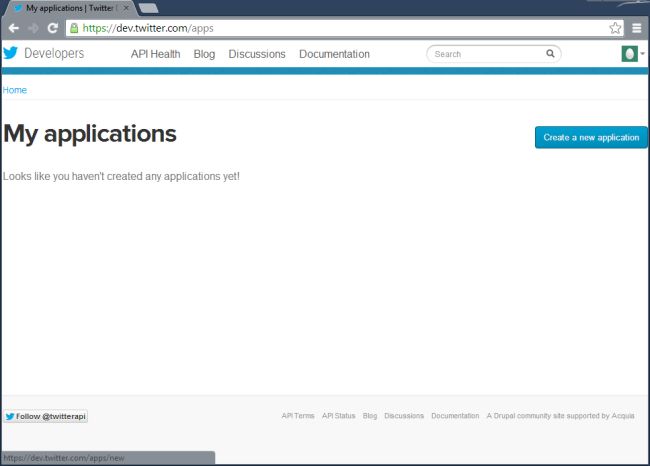650x466 pixels.
Task: Reload the page with the refresh icon
Action: click(53, 28)
